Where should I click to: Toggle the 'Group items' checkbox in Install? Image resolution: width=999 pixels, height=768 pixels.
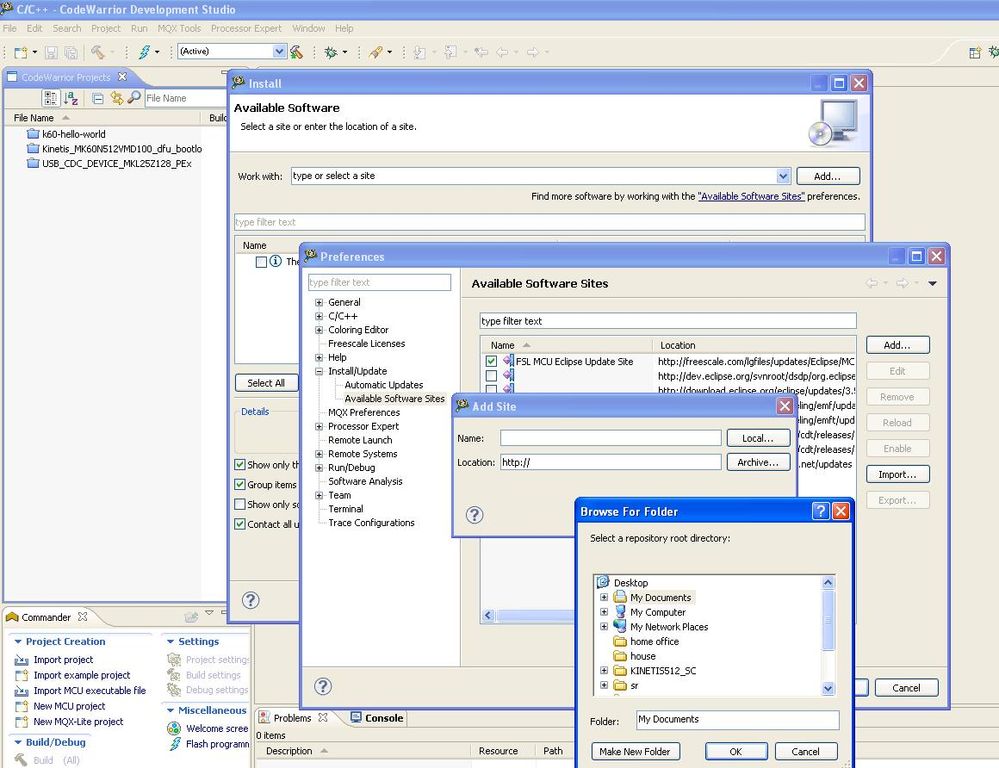pos(240,484)
